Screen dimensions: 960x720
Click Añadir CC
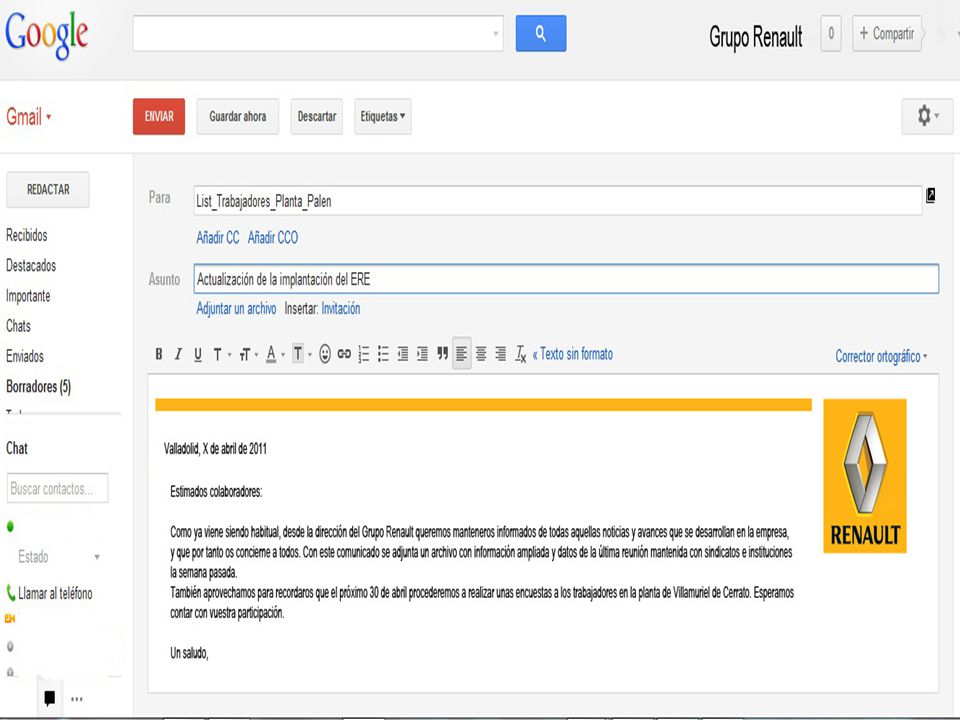(218, 238)
